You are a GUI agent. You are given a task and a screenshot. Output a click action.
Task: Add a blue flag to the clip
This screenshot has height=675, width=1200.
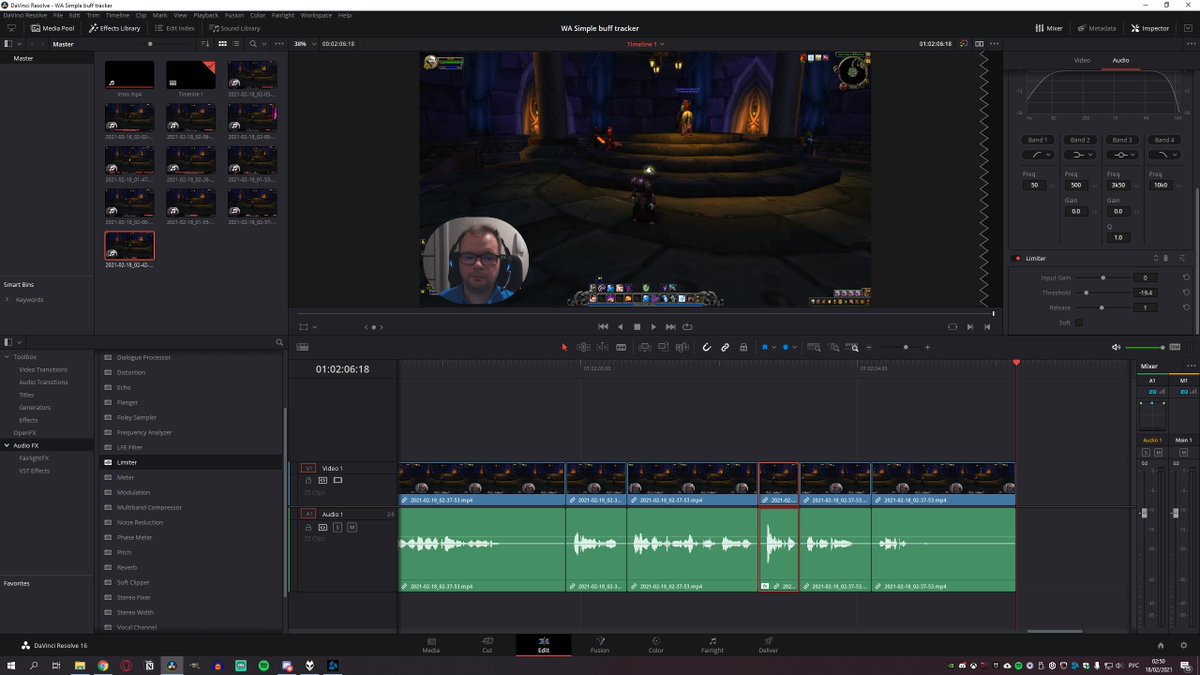tap(765, 347)
